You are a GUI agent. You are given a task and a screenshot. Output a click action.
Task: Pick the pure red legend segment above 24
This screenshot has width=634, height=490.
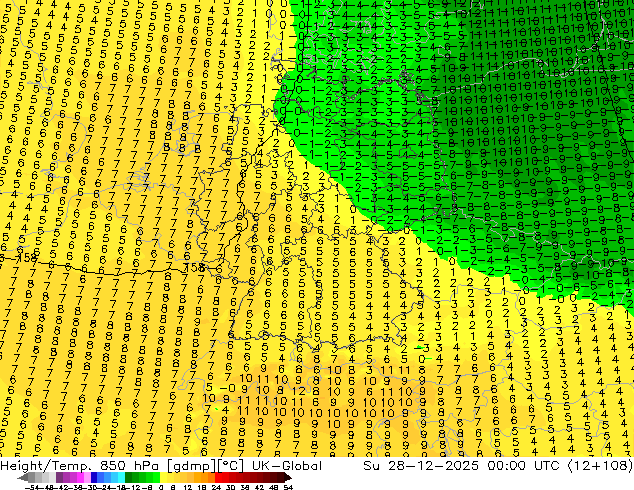coord(218,478)
